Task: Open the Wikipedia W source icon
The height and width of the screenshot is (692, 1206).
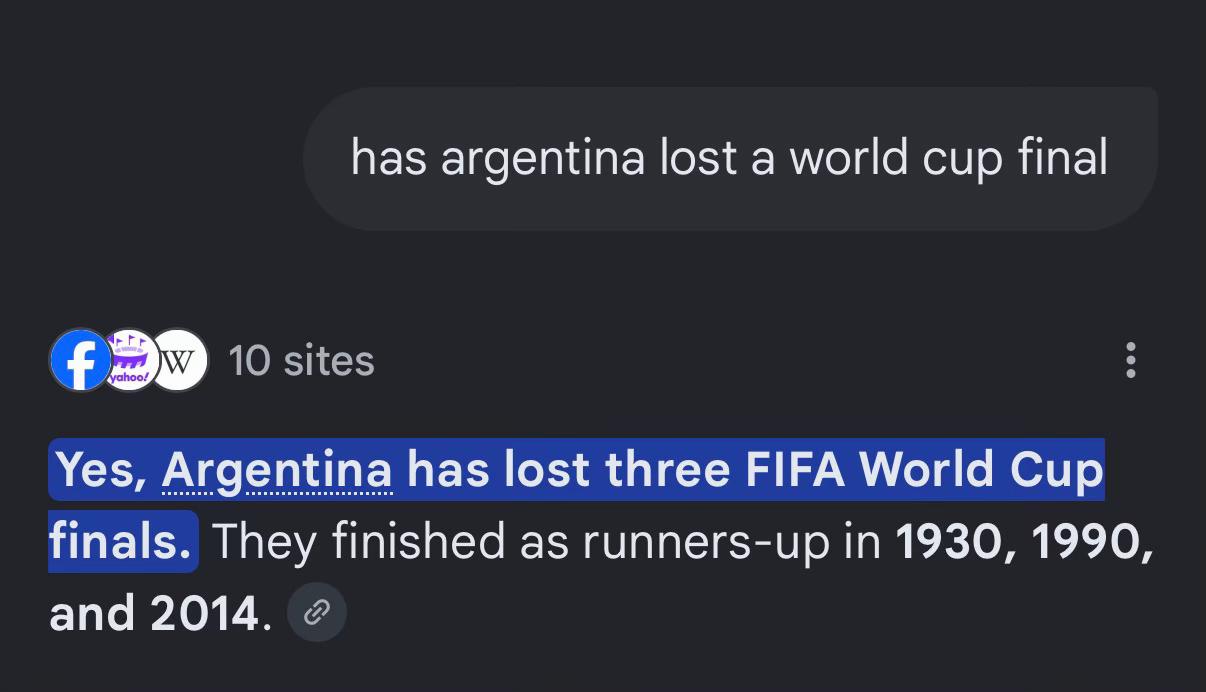Action: coord(178,360)
